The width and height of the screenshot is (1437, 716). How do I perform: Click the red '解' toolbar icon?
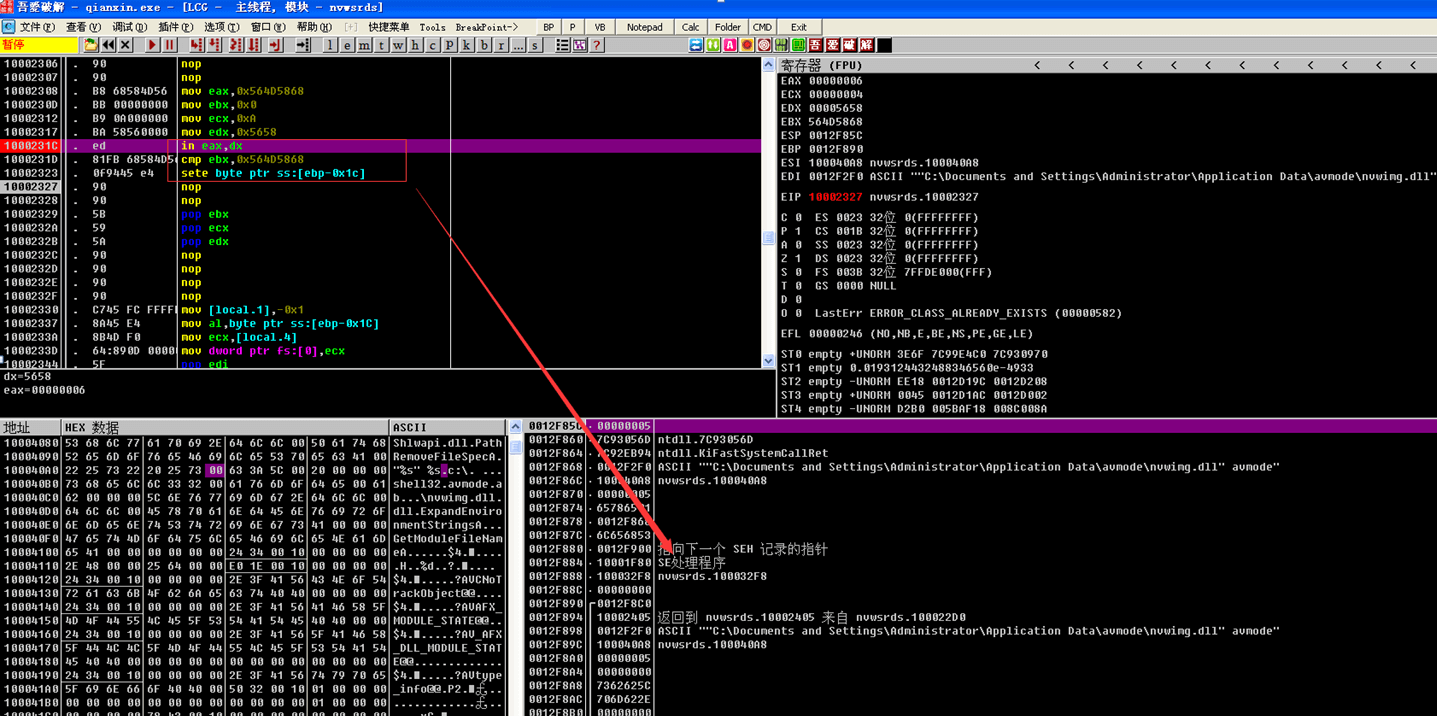[867, 45]
